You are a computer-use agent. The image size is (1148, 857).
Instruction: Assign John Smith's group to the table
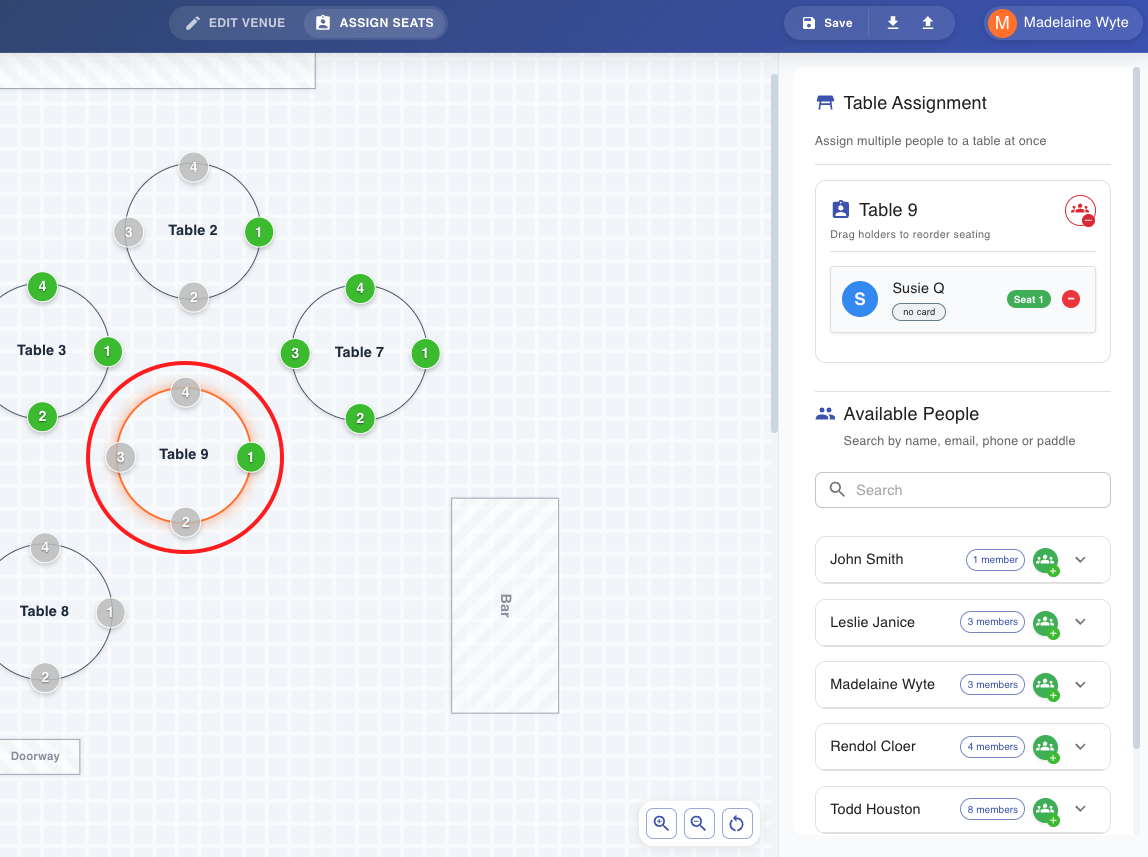coord(1046,561)
